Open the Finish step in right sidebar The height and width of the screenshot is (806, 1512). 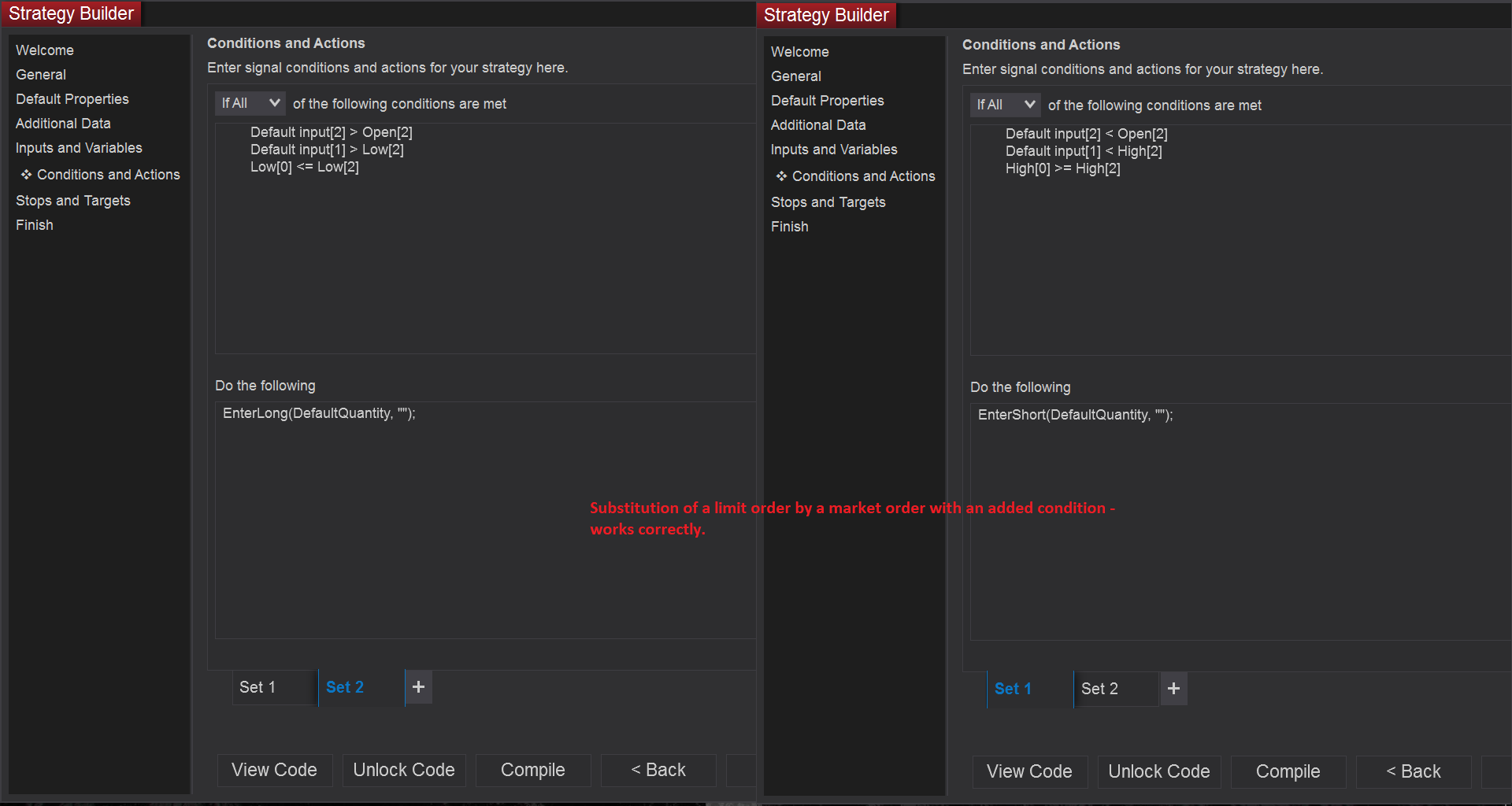(790, 227)
